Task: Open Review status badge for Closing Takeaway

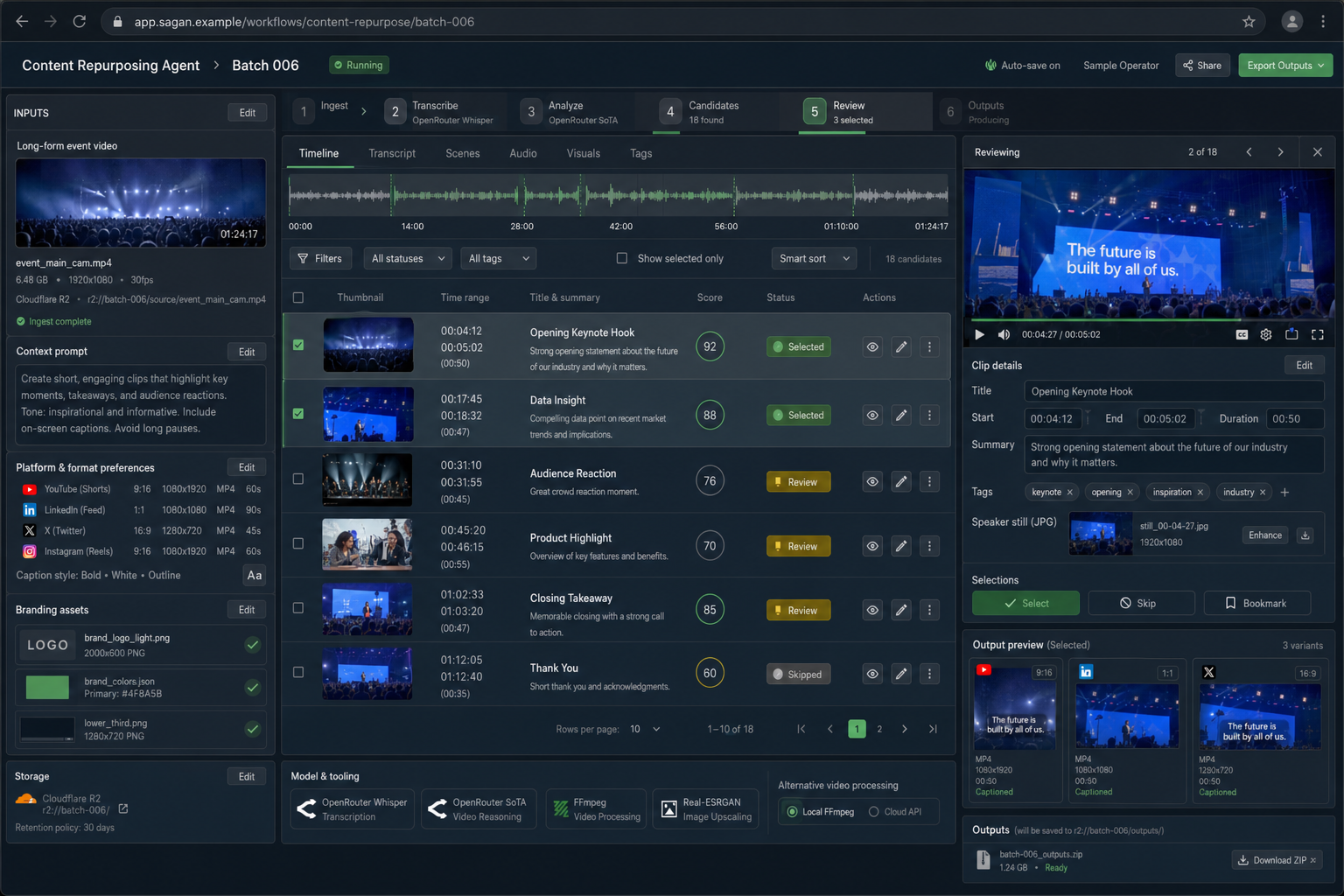Action: point(798,611)
